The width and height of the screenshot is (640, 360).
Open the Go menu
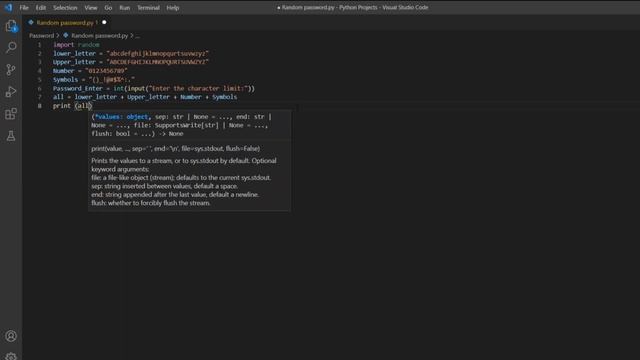tap(108, 8)
